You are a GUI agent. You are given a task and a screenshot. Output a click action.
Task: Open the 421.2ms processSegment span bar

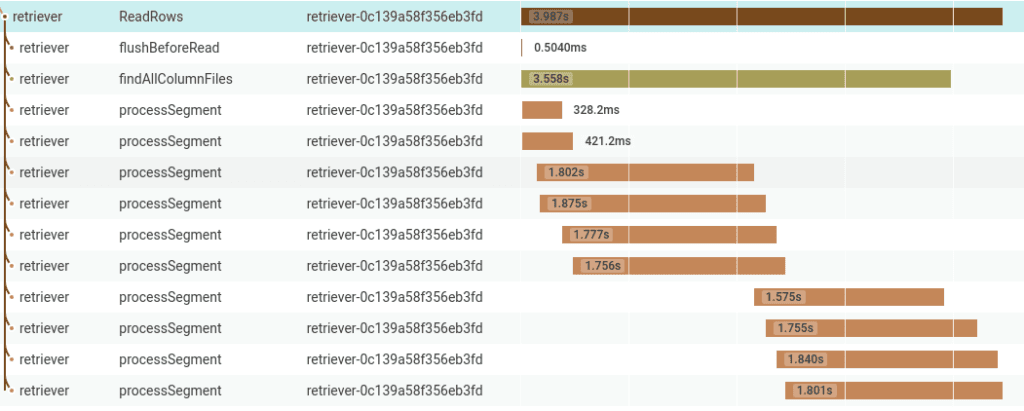(547, 141)
